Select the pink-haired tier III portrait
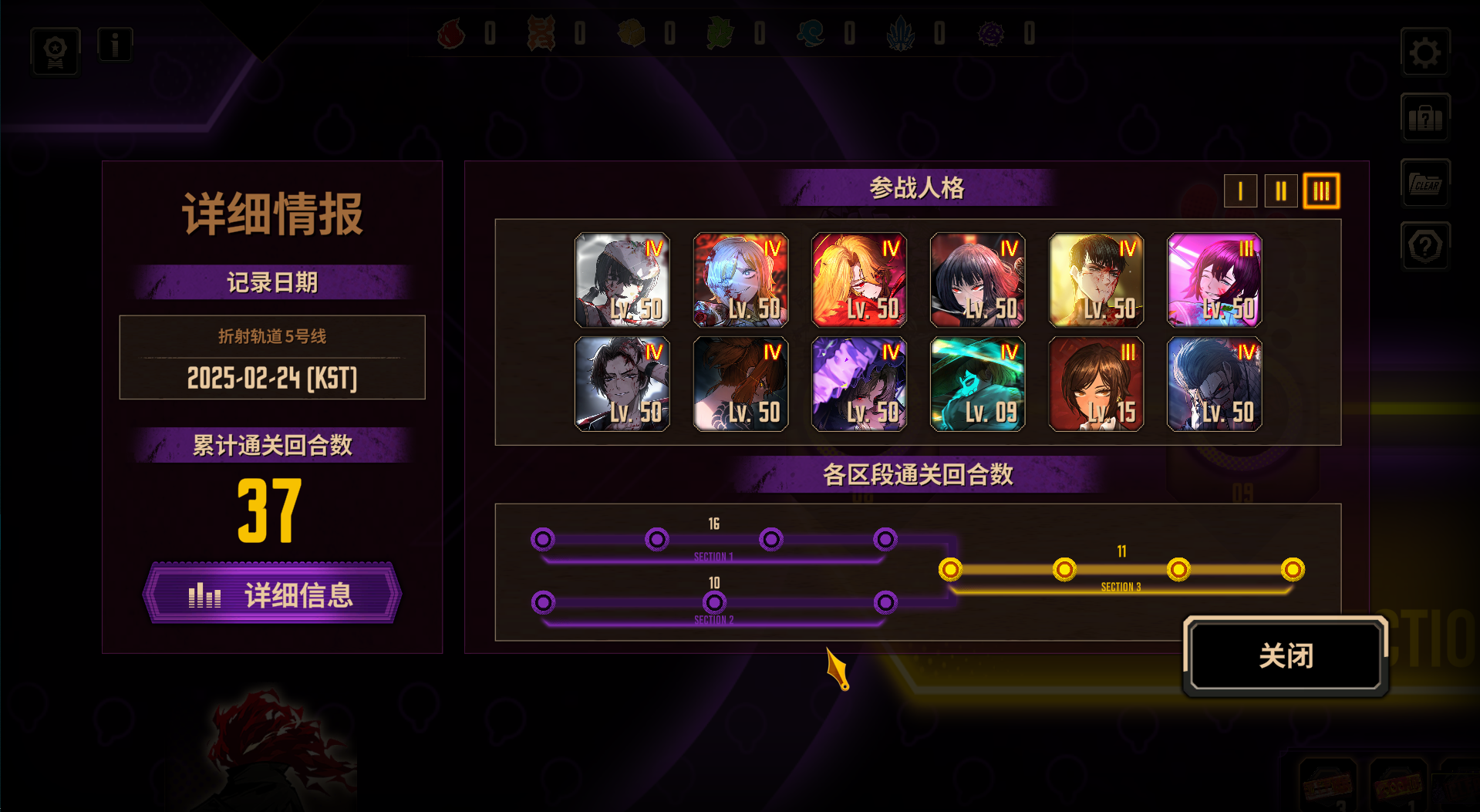 click(x=1214, y=280)
